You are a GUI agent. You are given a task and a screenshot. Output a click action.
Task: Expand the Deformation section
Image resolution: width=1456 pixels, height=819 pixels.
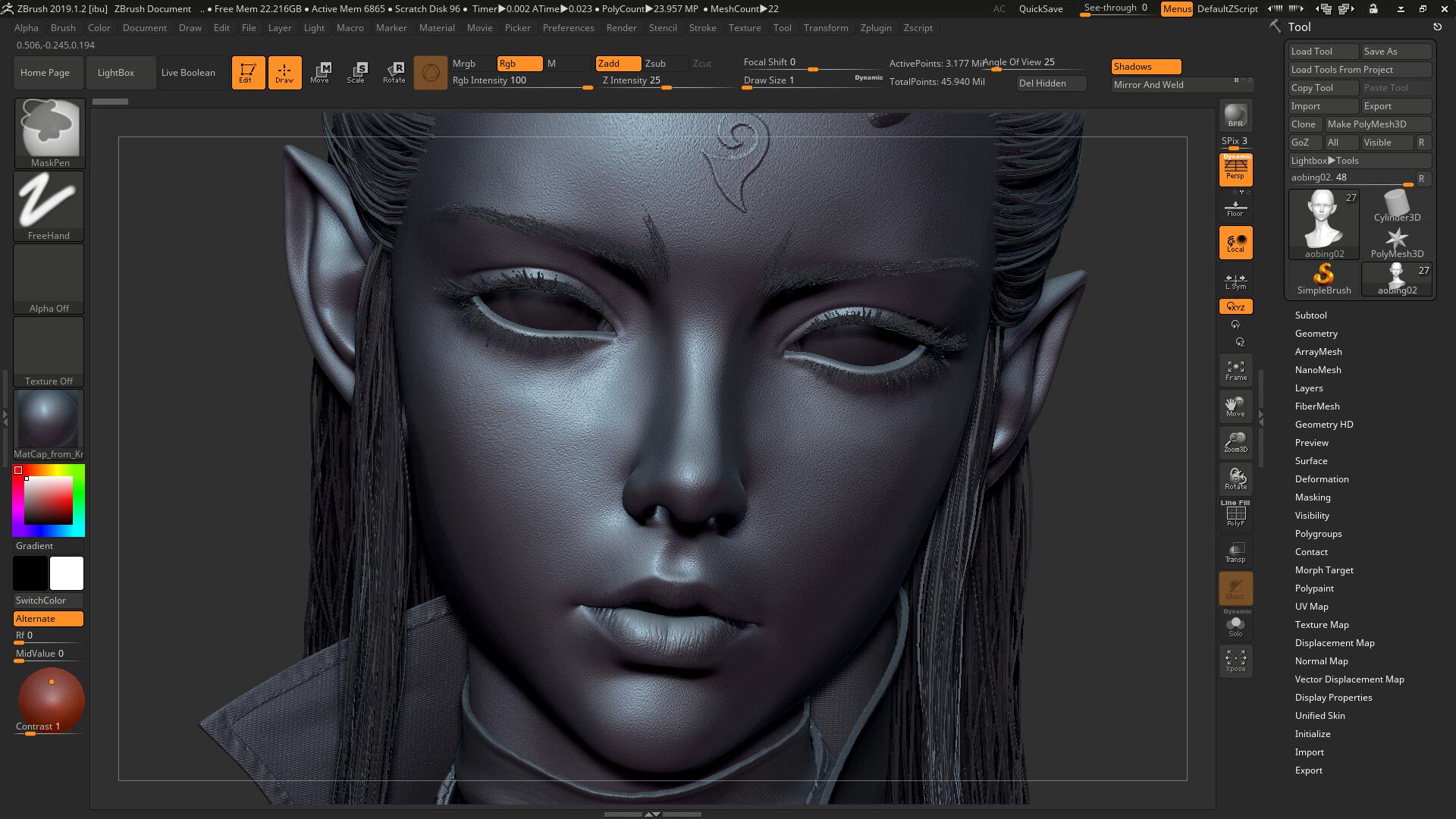pos(1321,479)
